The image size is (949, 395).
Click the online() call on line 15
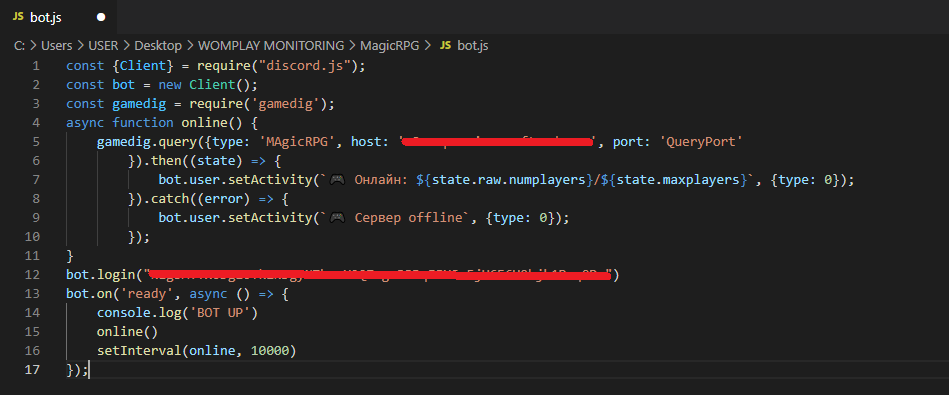click(127, 331)
